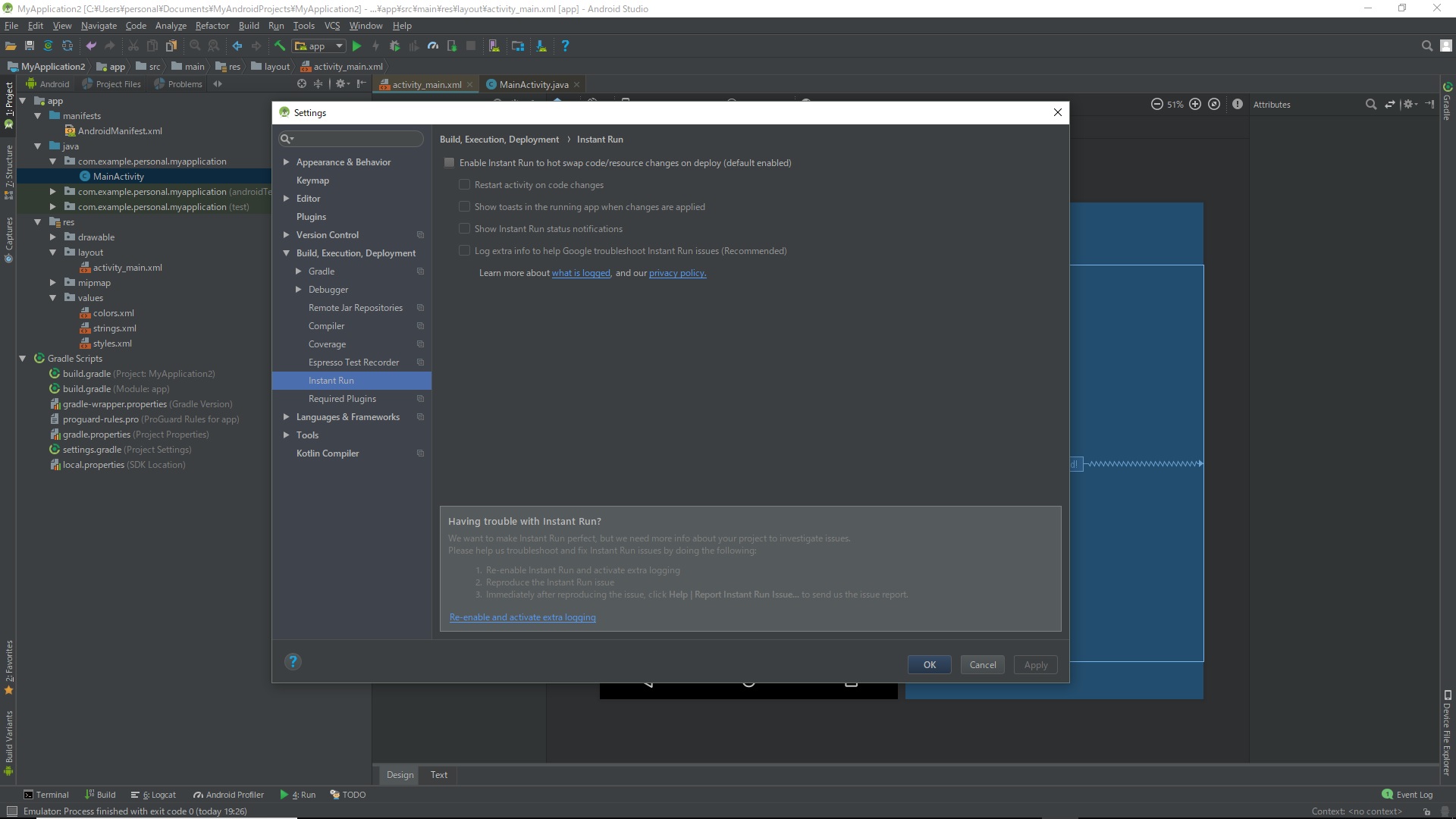Run the app with green play button

357,46
